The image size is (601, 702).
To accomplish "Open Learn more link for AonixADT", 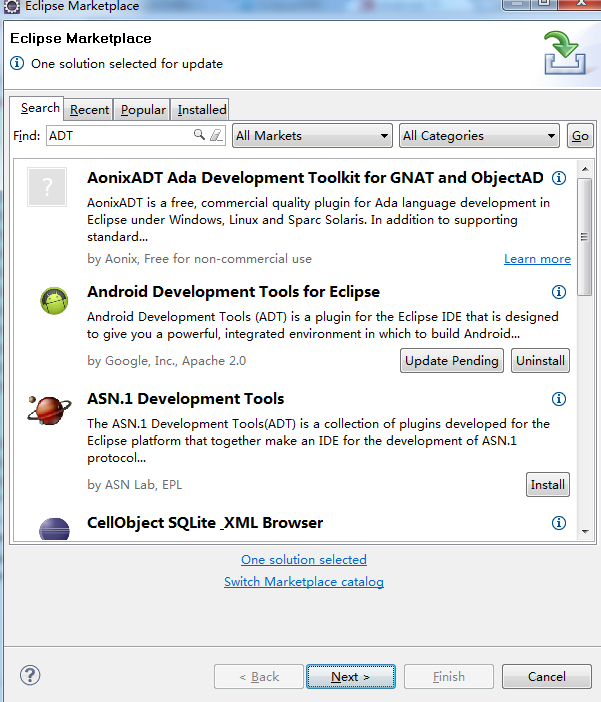I will point(537,259).
